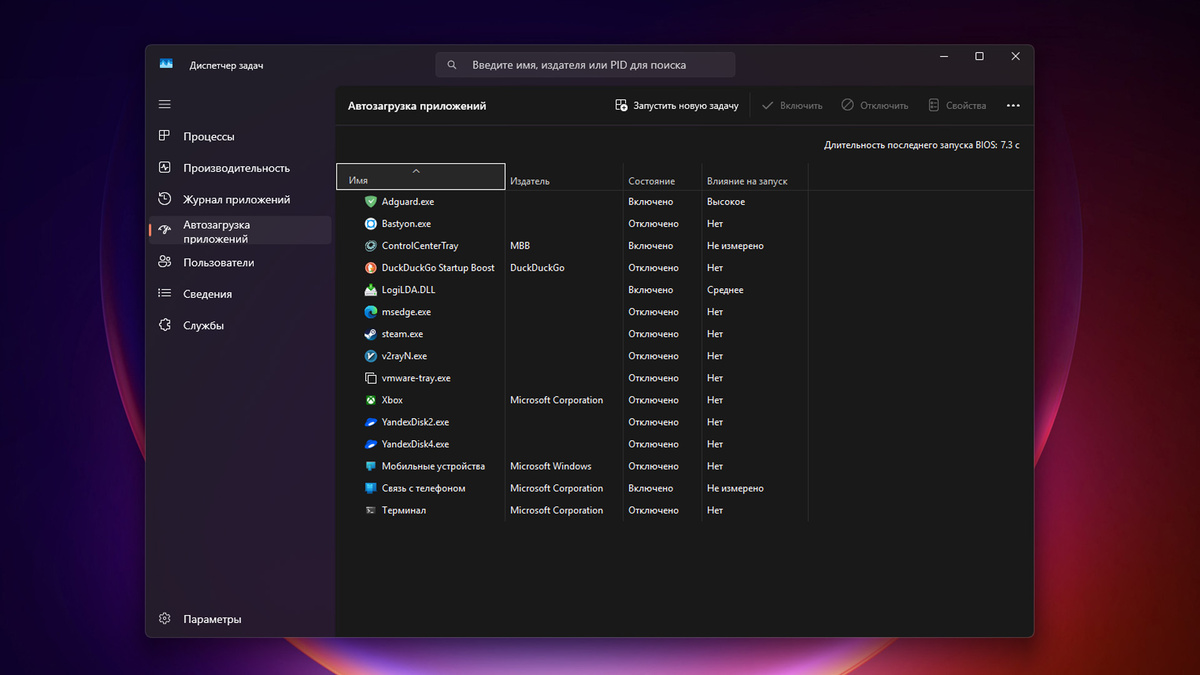Click the search magnifier icon

pyautogui.click(x=452, y=65)
